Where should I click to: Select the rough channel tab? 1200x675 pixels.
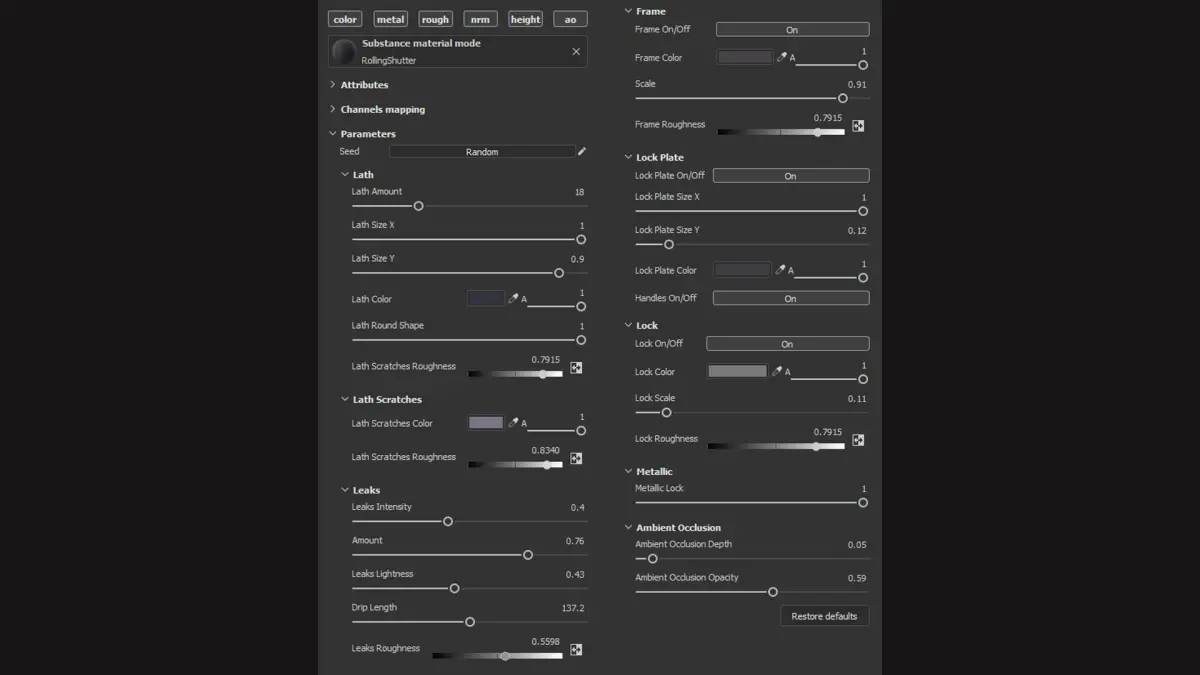[435, 19]
